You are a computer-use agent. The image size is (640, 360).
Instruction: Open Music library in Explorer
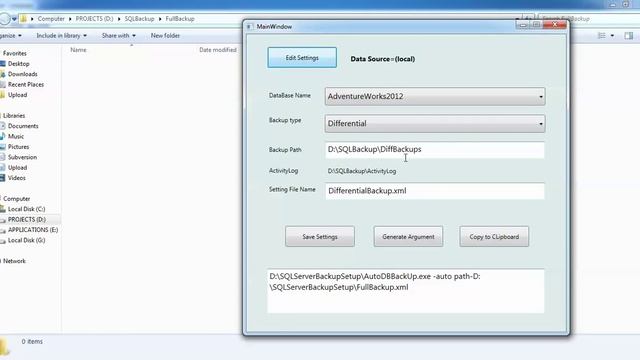(16, 136)
